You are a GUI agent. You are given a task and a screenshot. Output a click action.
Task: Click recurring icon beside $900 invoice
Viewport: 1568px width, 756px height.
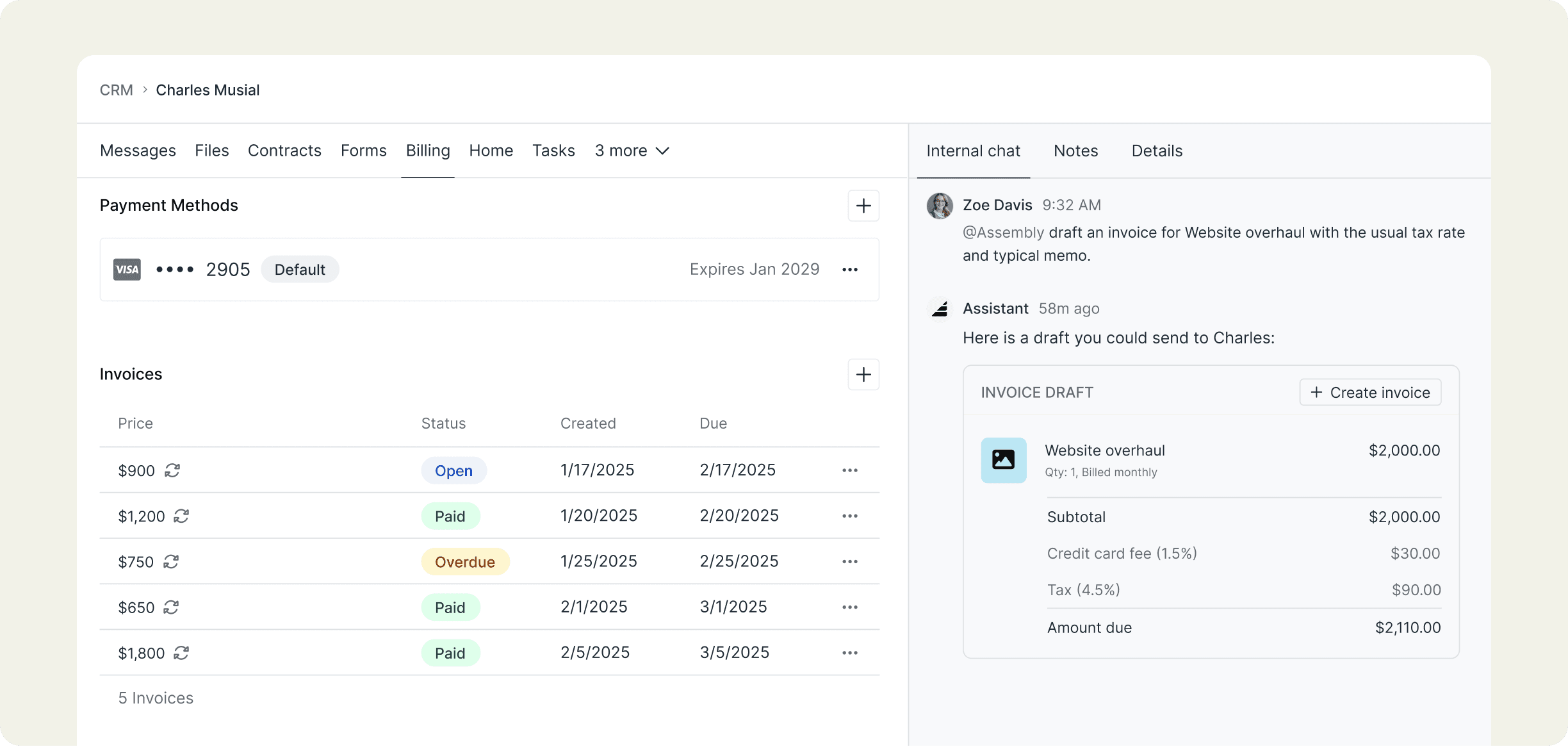(172, 470)
